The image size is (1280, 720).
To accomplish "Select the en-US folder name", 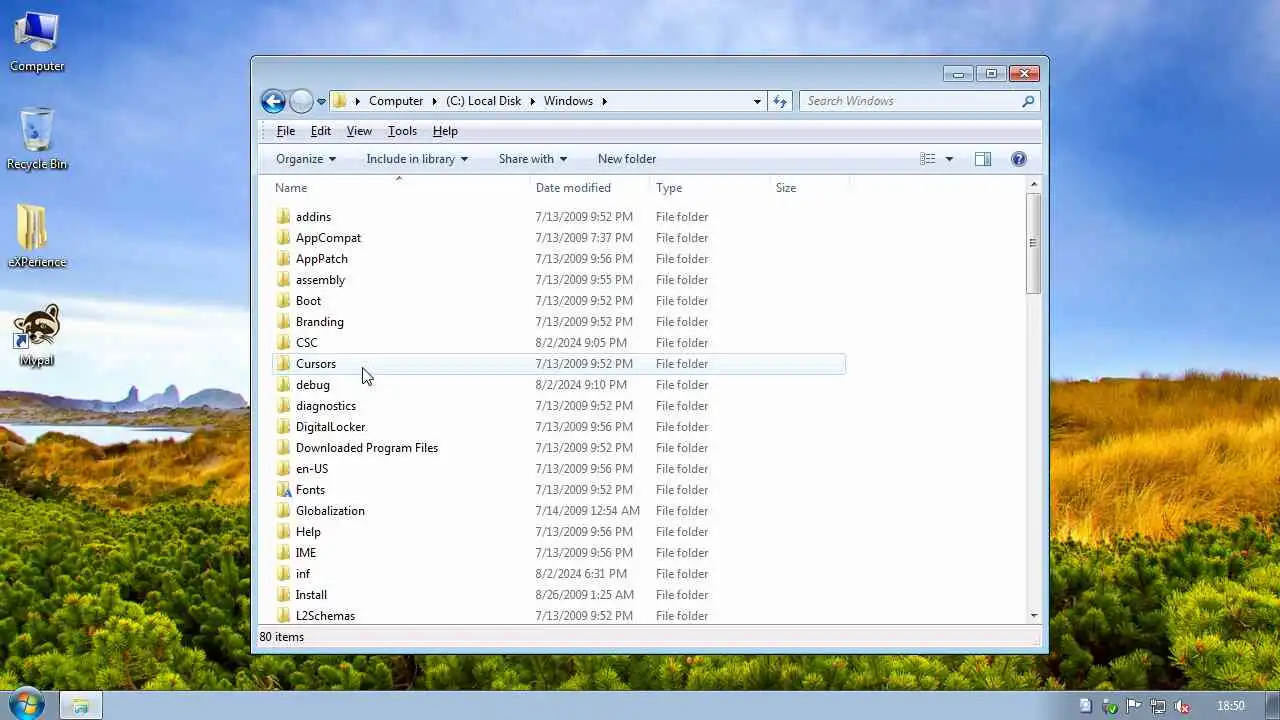I will tap(312, 469).
